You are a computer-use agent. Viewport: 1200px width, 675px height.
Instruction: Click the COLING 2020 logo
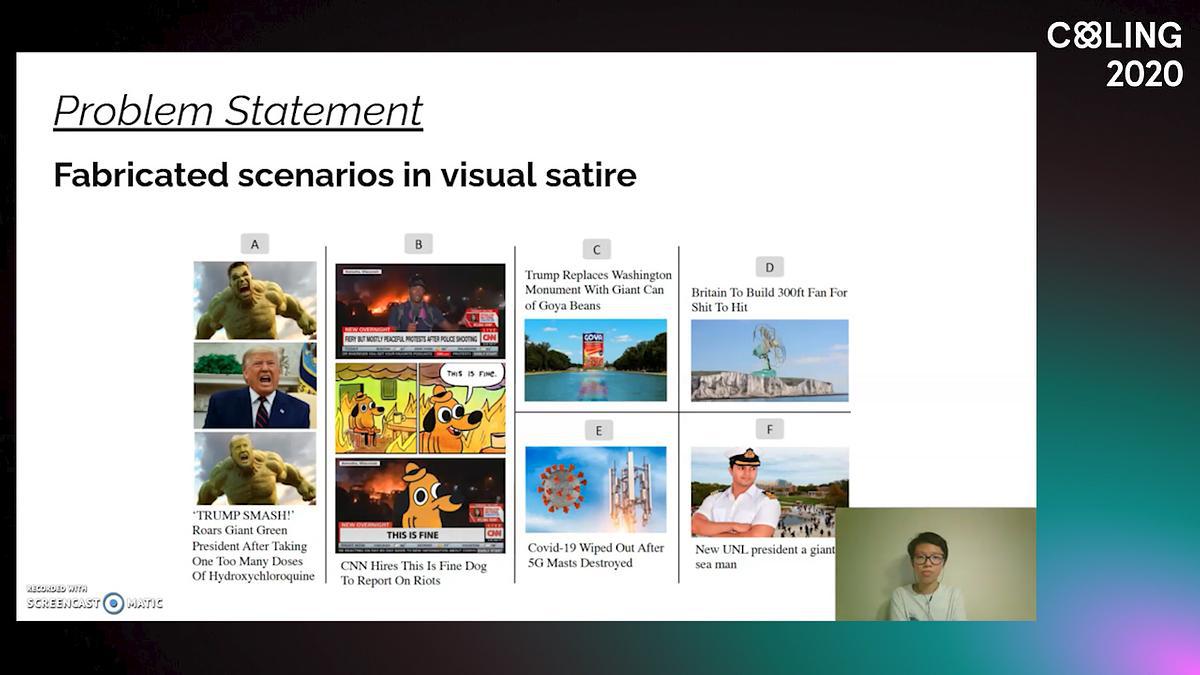click(1114, 54)
